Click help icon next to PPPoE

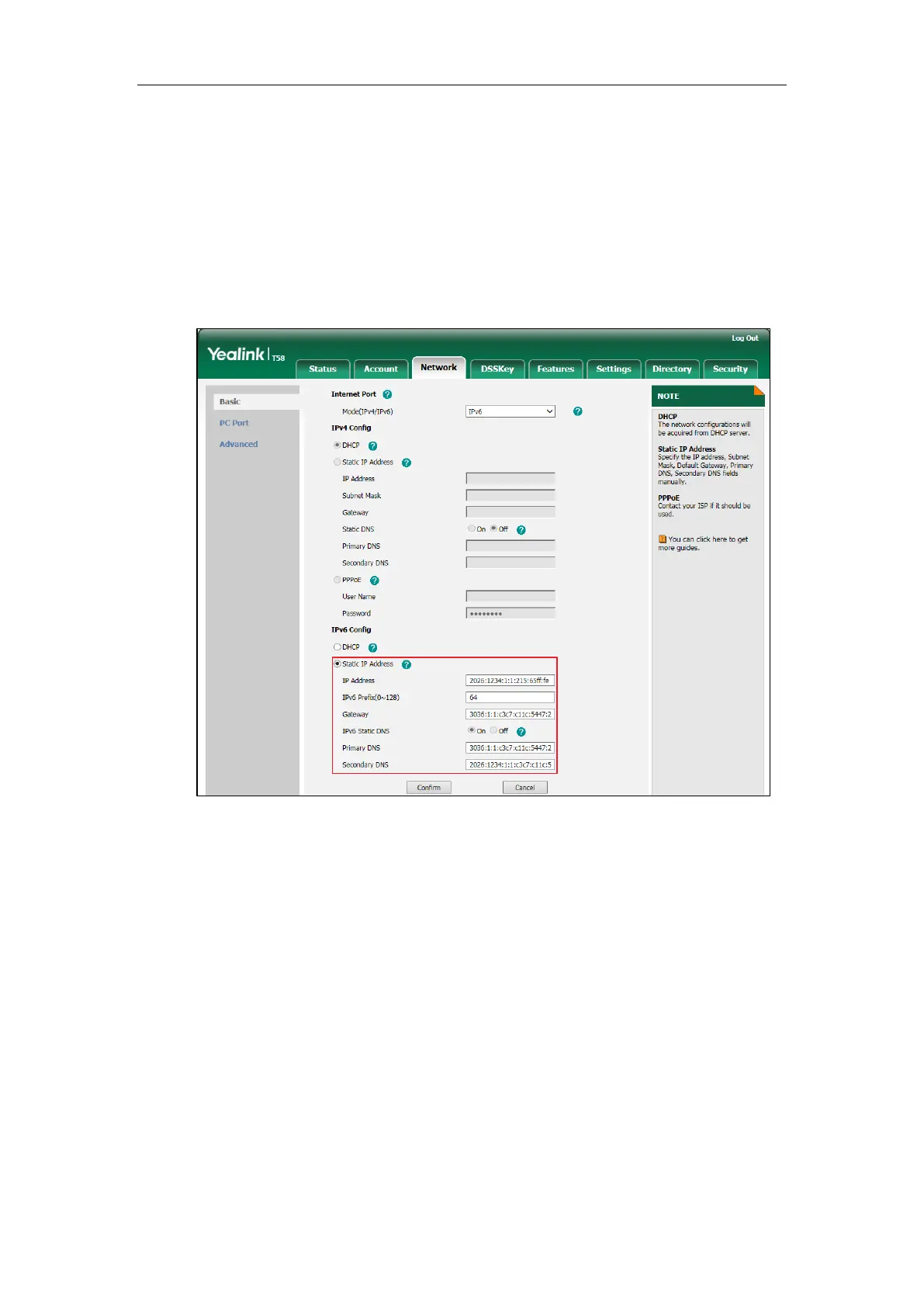[375, 581]
